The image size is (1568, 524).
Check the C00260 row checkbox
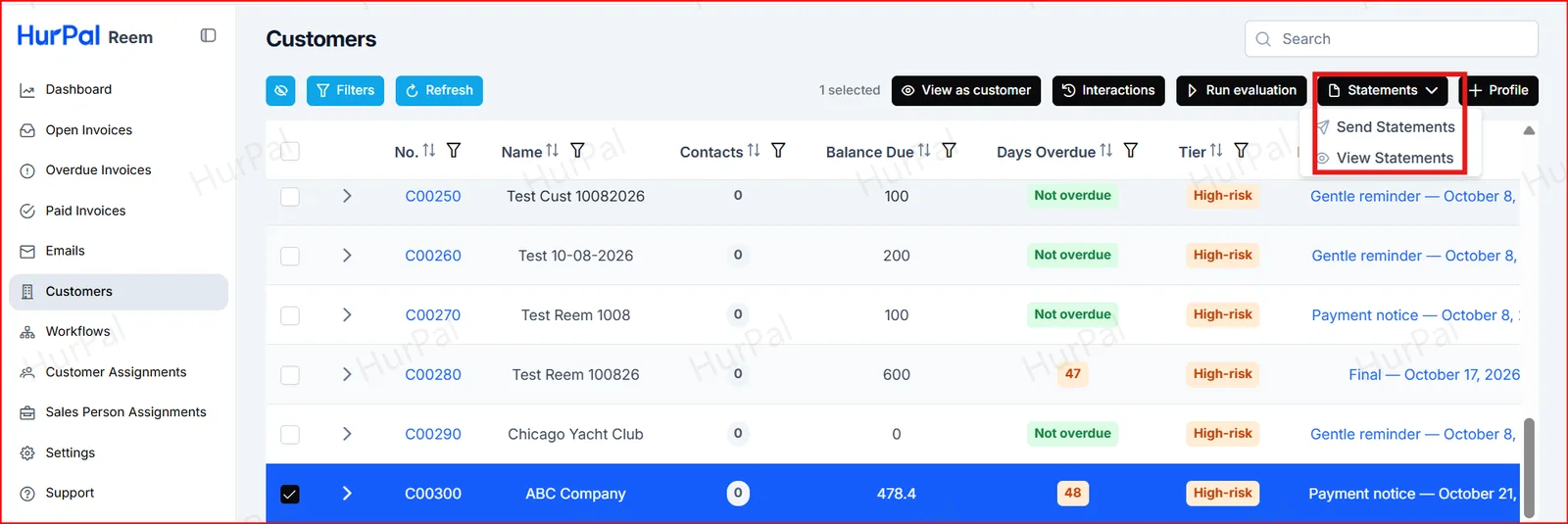pyautogui.click(x=290, y=256)
